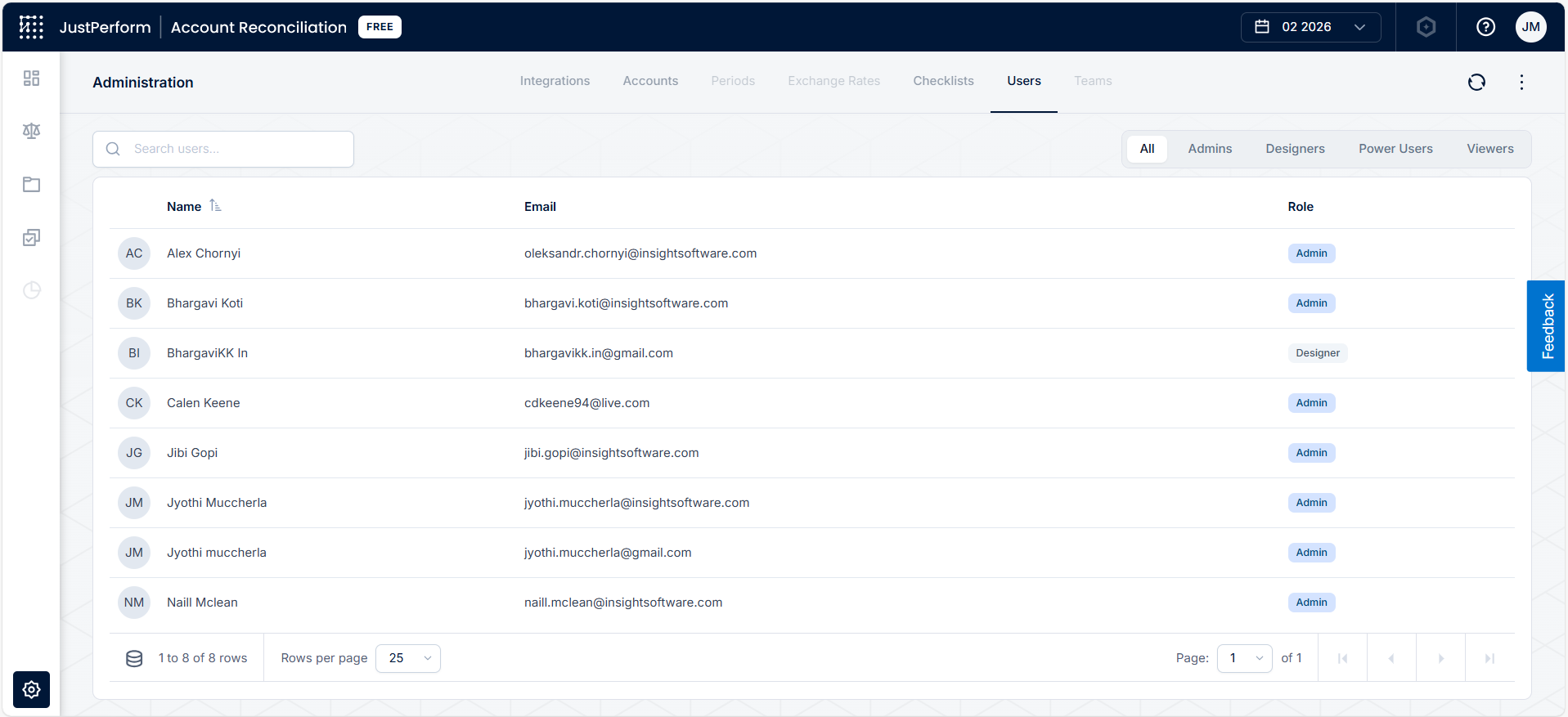Click email bhargavikk.in@gmail.com
Viewport: 1568px width, 717px height.
(x=599, y=353)
